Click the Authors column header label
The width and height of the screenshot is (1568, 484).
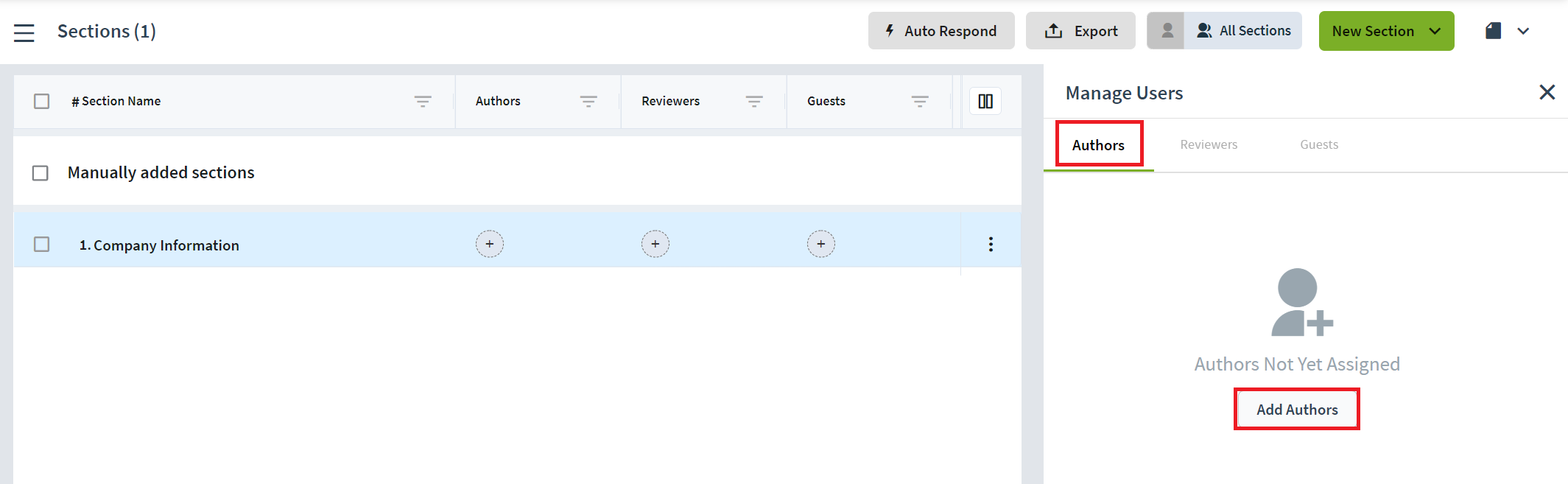click(498, 101)
